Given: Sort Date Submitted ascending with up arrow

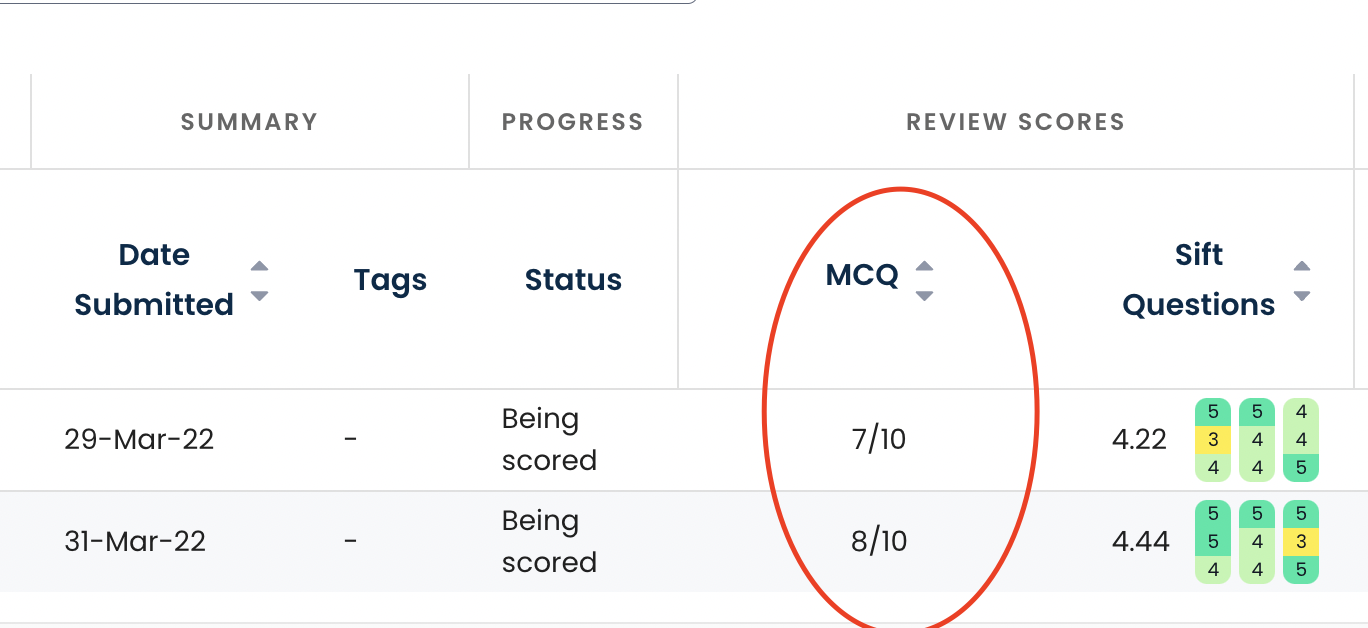Looking at the screenshot, I should 259,266.
